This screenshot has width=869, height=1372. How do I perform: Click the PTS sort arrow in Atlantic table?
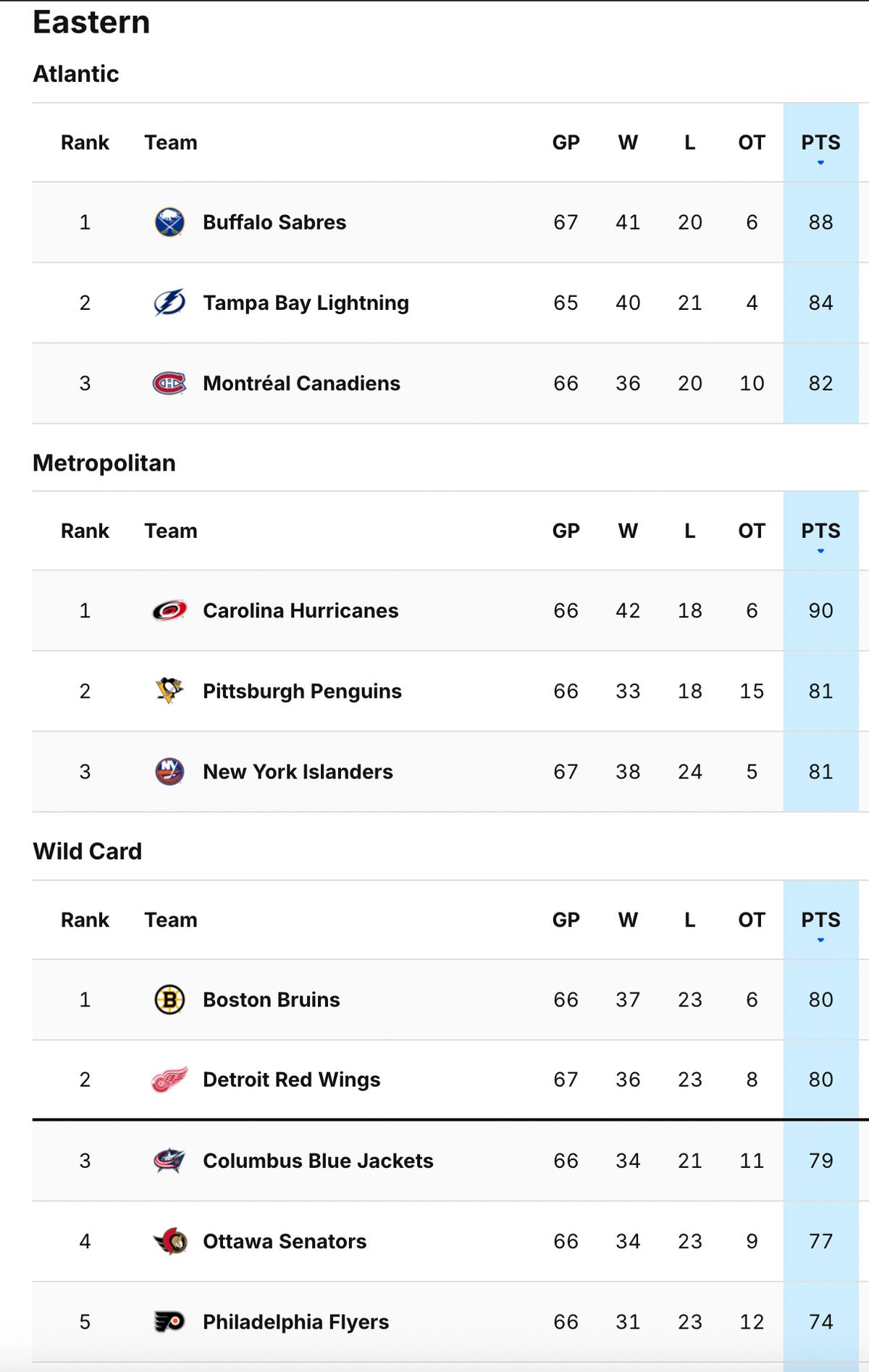(x=821, y=162)
